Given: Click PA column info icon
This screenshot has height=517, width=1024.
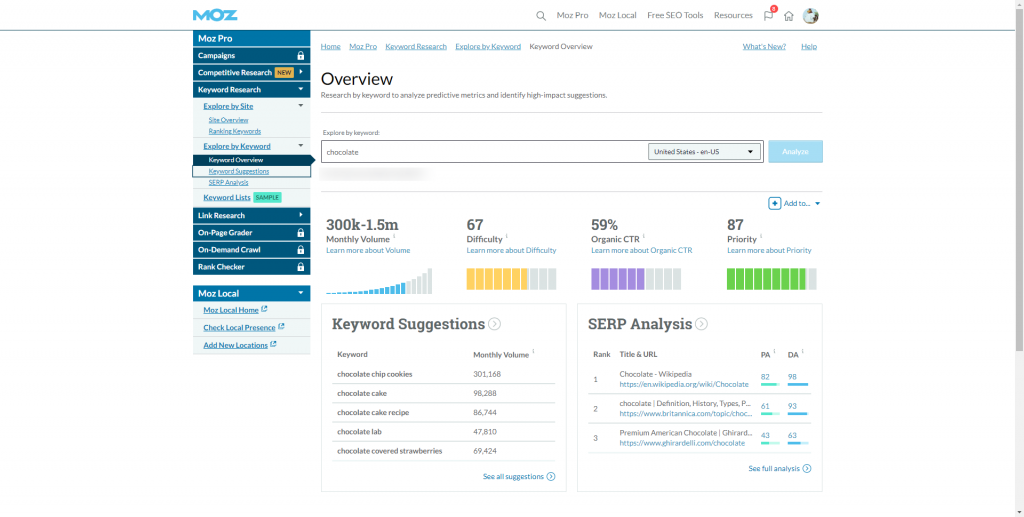Looking at the screenshot, I should 775,352.
